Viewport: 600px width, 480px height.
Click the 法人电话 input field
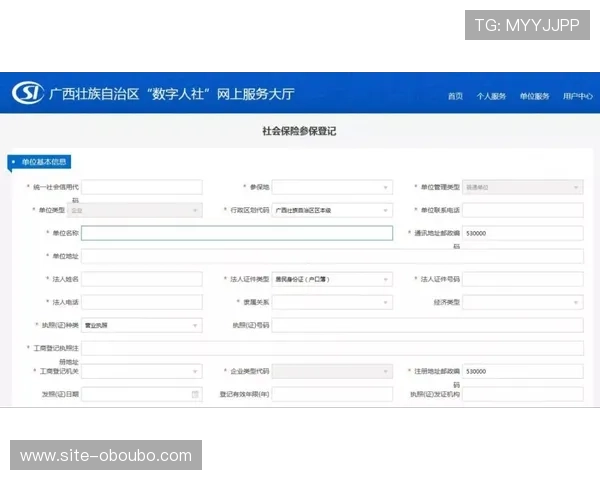point(142,302)
